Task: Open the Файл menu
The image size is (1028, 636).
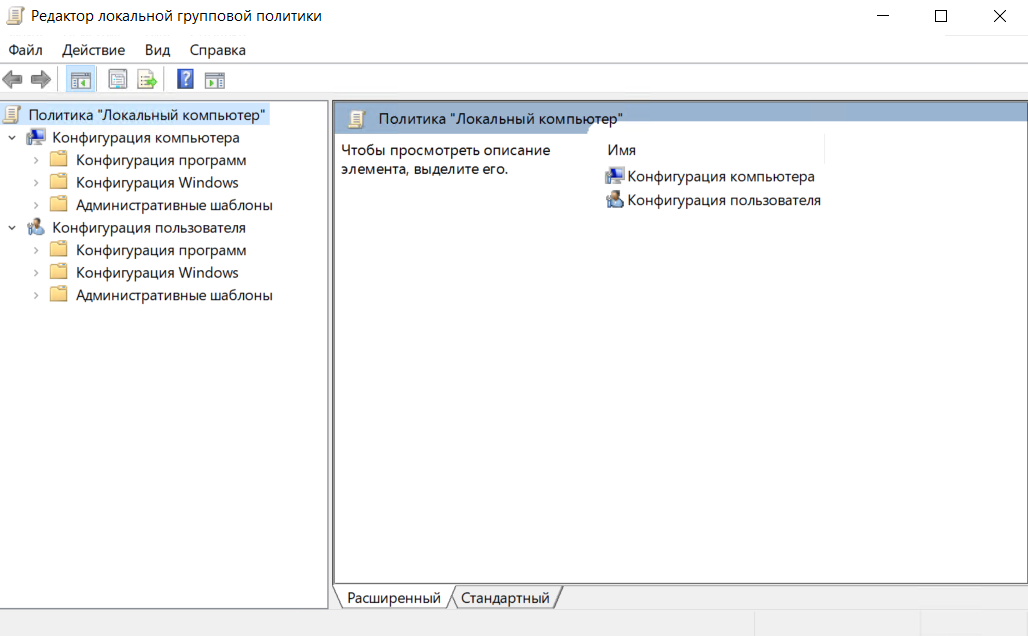Action: coord(26,50)
